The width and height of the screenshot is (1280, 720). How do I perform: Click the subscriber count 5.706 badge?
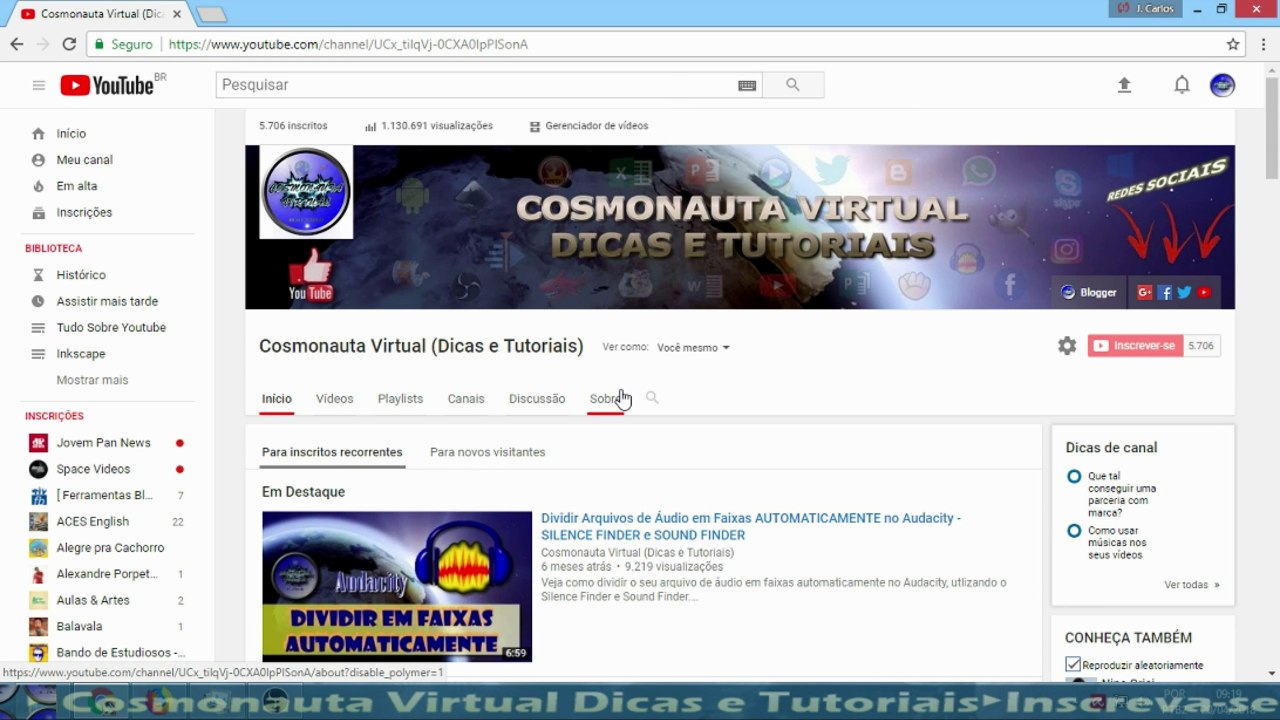[1201, 346]
